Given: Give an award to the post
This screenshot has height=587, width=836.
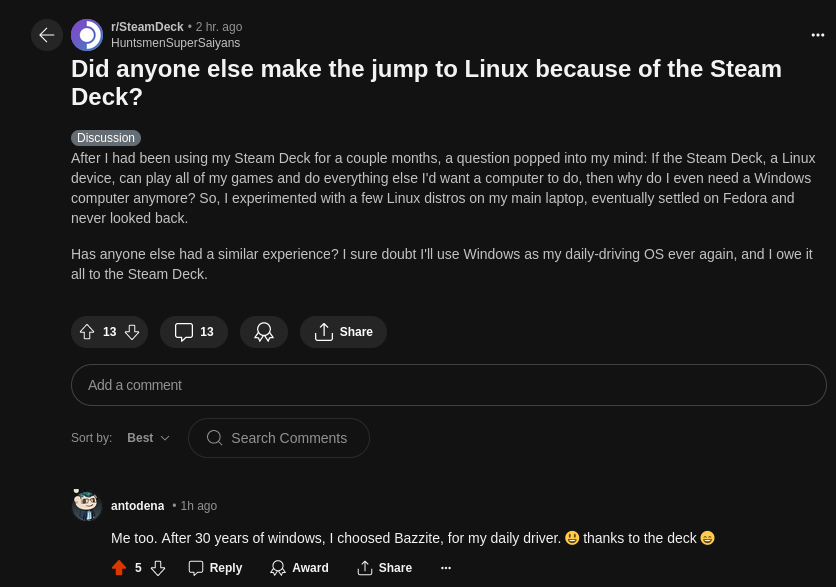Looking at the screenshot, I should coord(264,332).
